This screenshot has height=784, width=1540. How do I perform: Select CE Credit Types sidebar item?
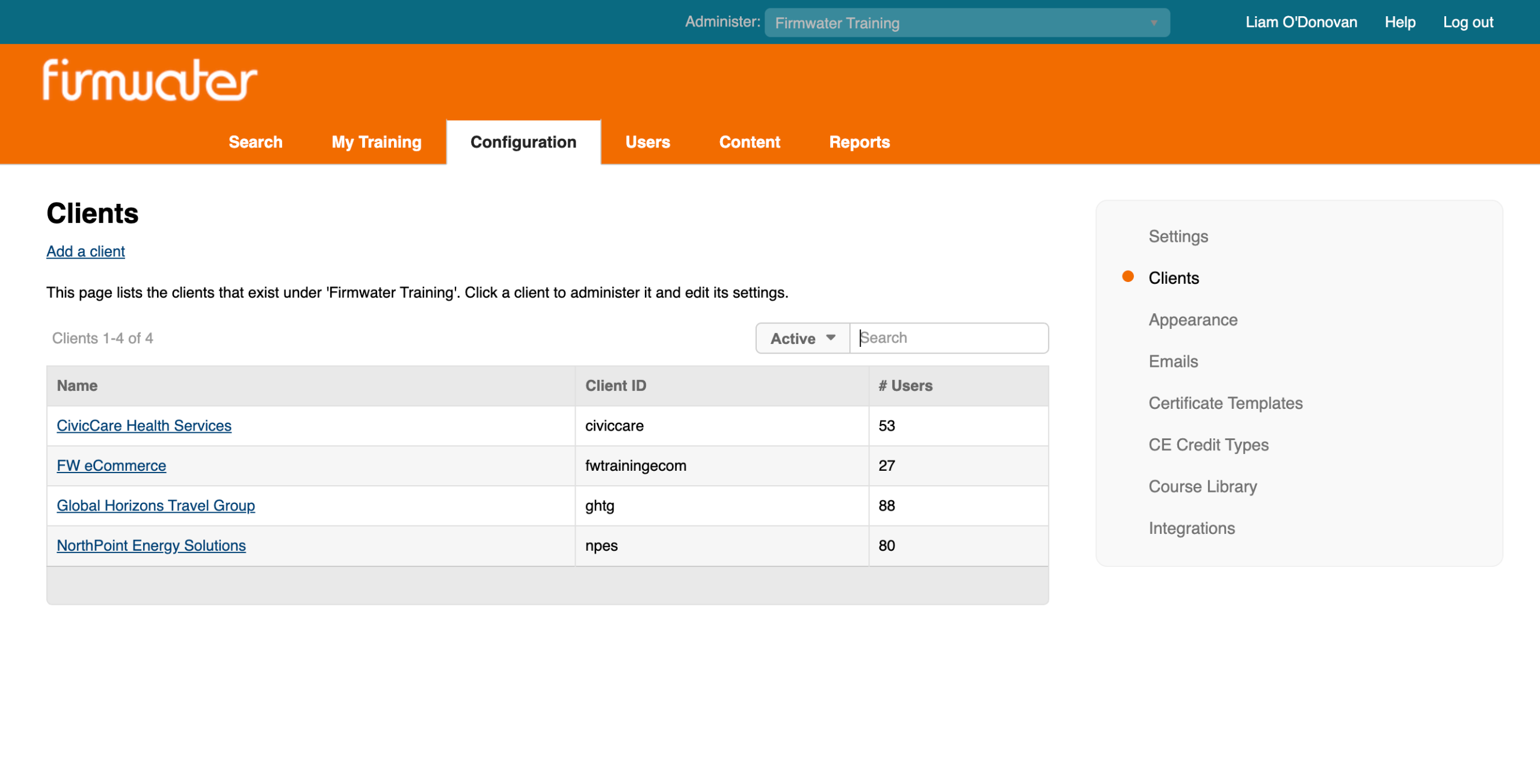(x=1208, y=445)
